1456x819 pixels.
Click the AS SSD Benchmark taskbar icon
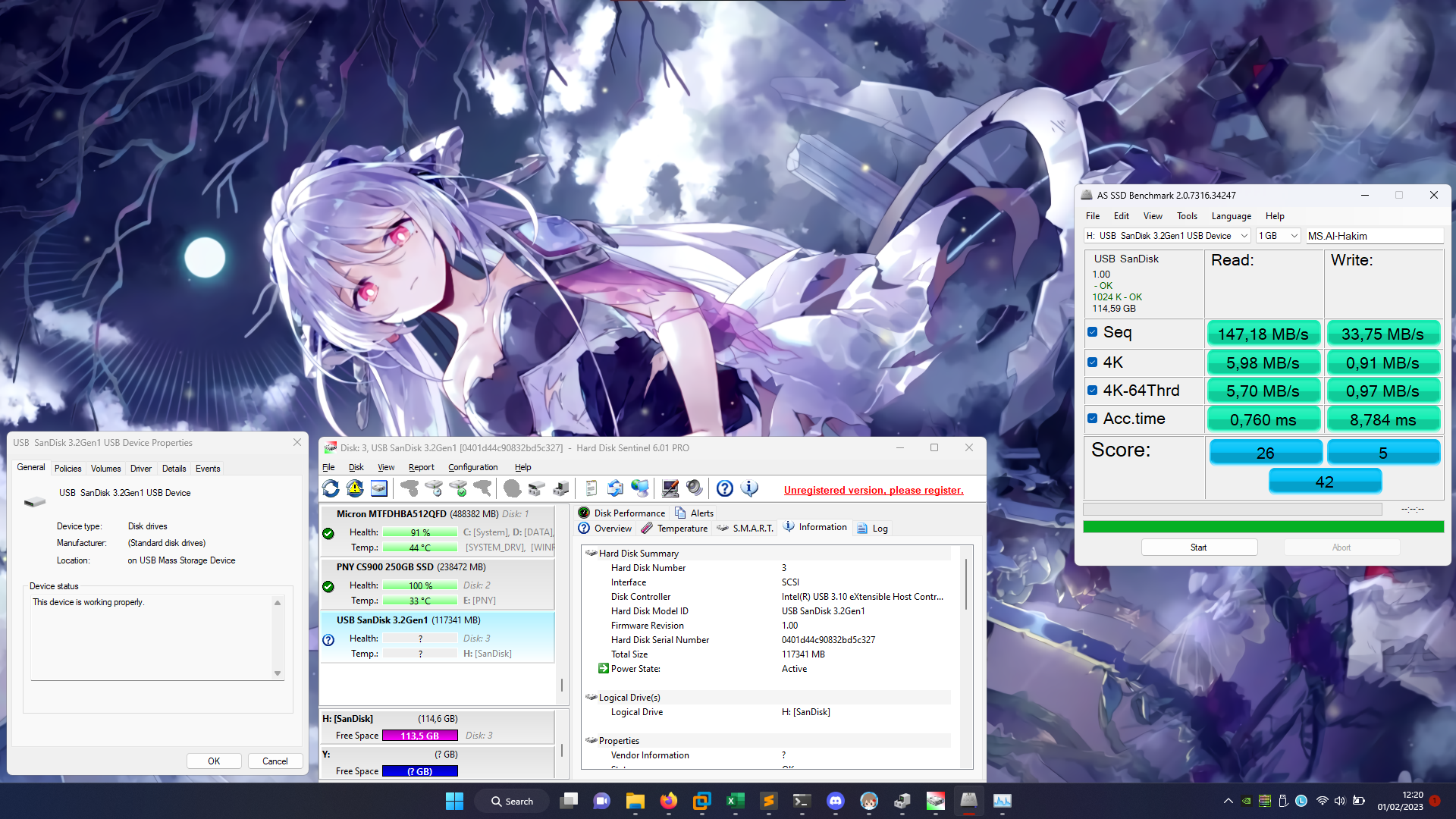pyautogui.click(x=969, y=801)
